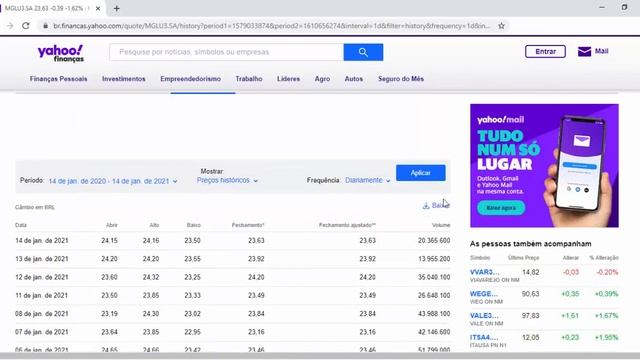Open Agro menu
The height and width of the screenshot is (360, 640).
point(322,79)
